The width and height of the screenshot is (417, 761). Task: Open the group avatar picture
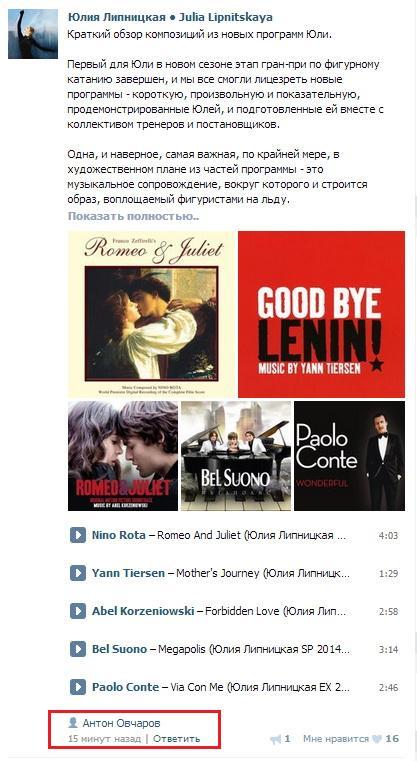pos(33,34)
